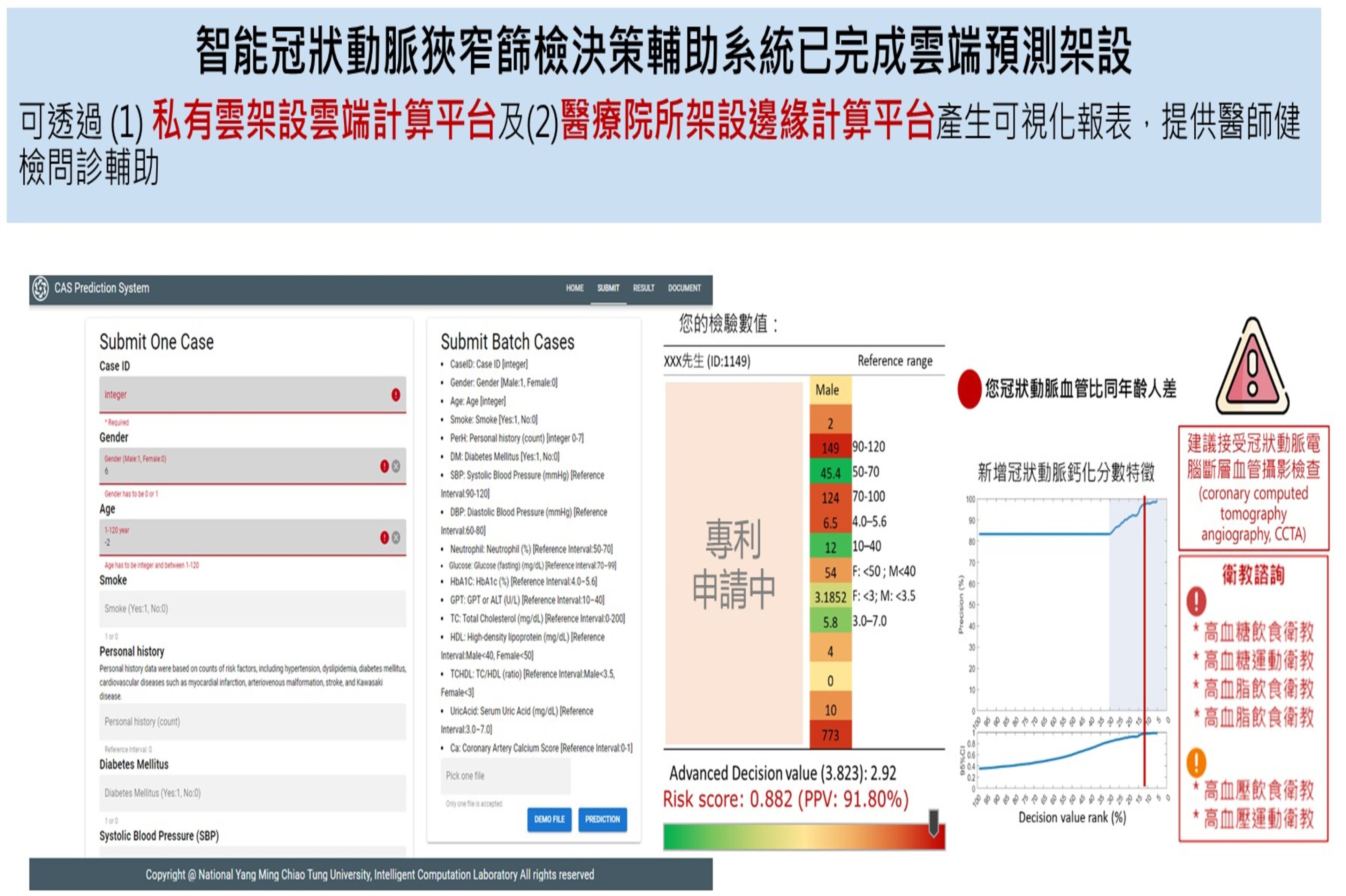1346x896 pixels.
Task: Click the Submit Batch Cases heading
Action: 508,342
